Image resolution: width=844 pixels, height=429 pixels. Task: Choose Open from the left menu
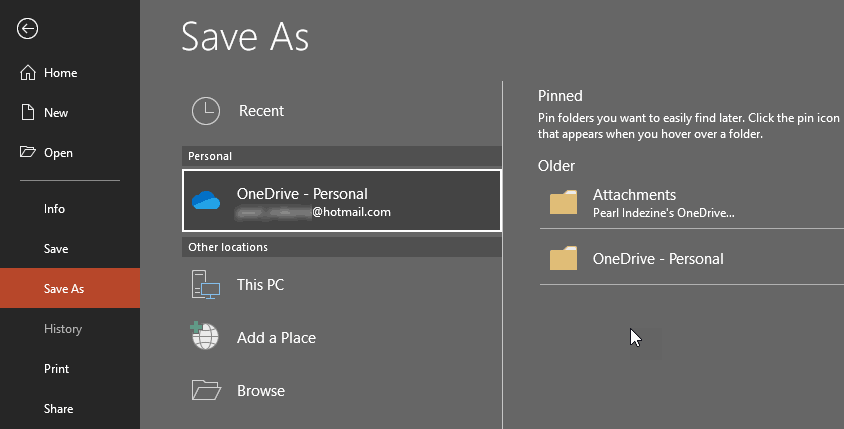pyautogui.click(x=70, y=153)
